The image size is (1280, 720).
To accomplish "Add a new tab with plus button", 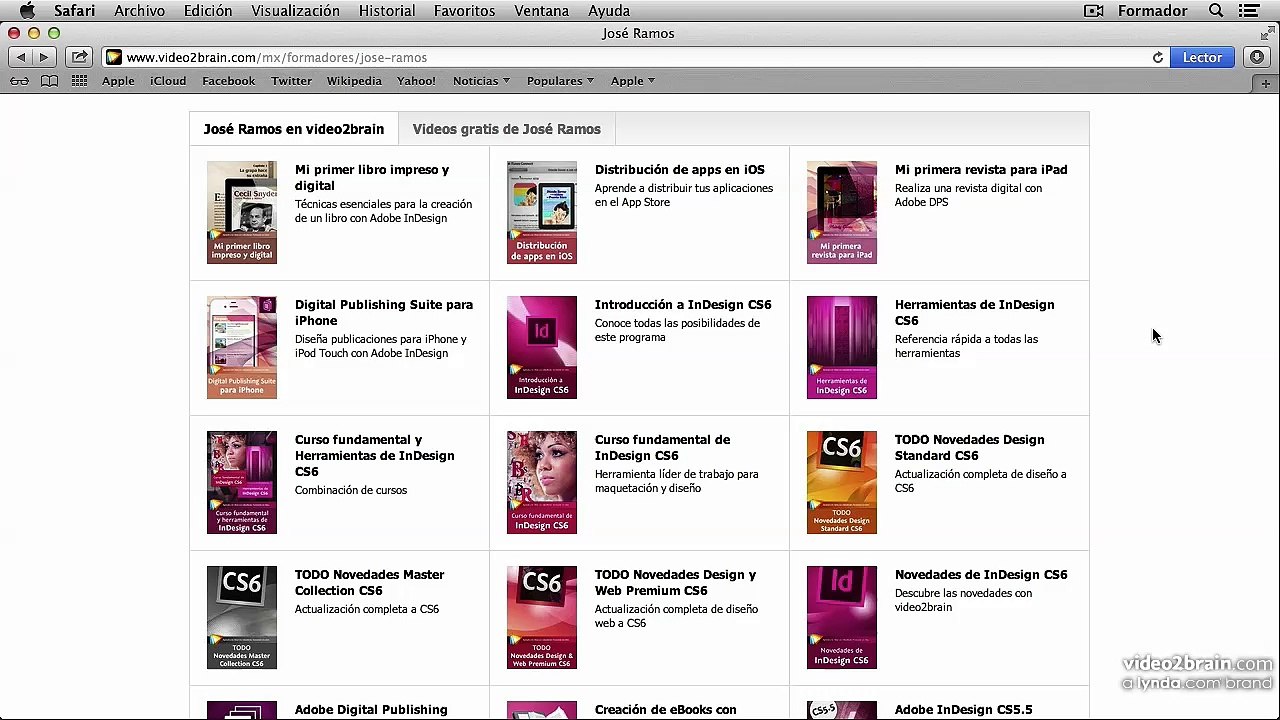I will point(1265,83).
